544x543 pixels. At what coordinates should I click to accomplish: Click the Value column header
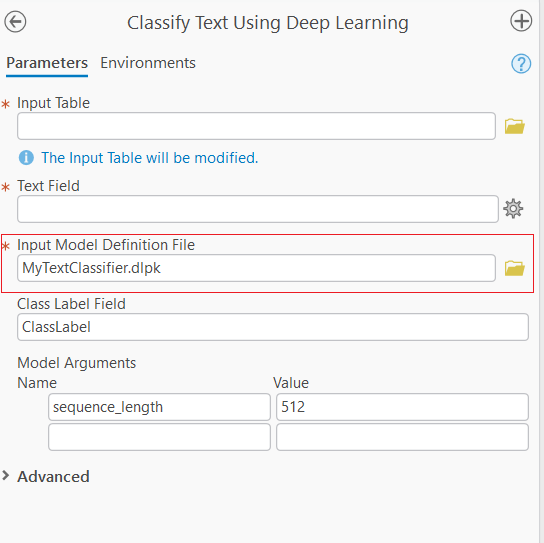[x=291, y=383]
